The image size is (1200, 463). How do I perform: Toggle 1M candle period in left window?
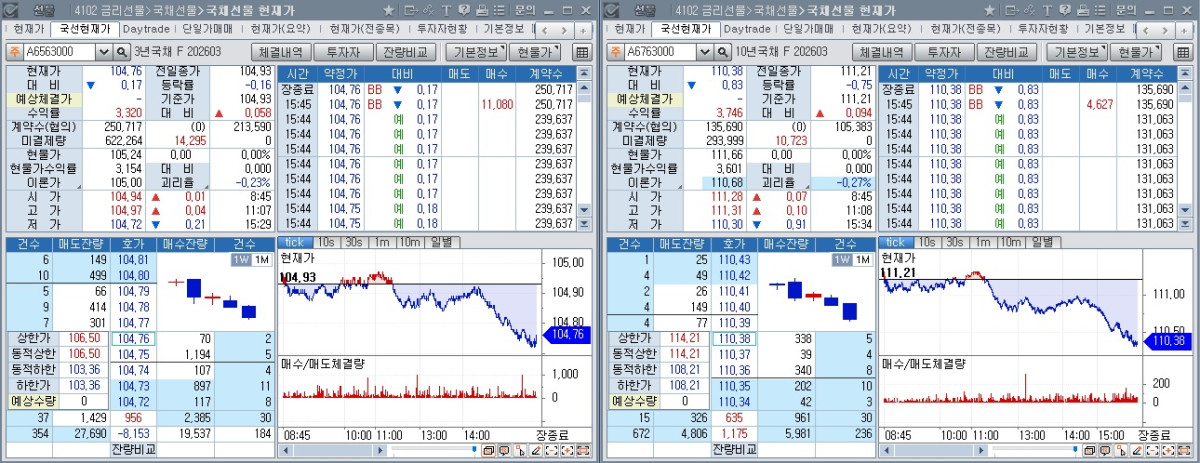click(261, 259)
